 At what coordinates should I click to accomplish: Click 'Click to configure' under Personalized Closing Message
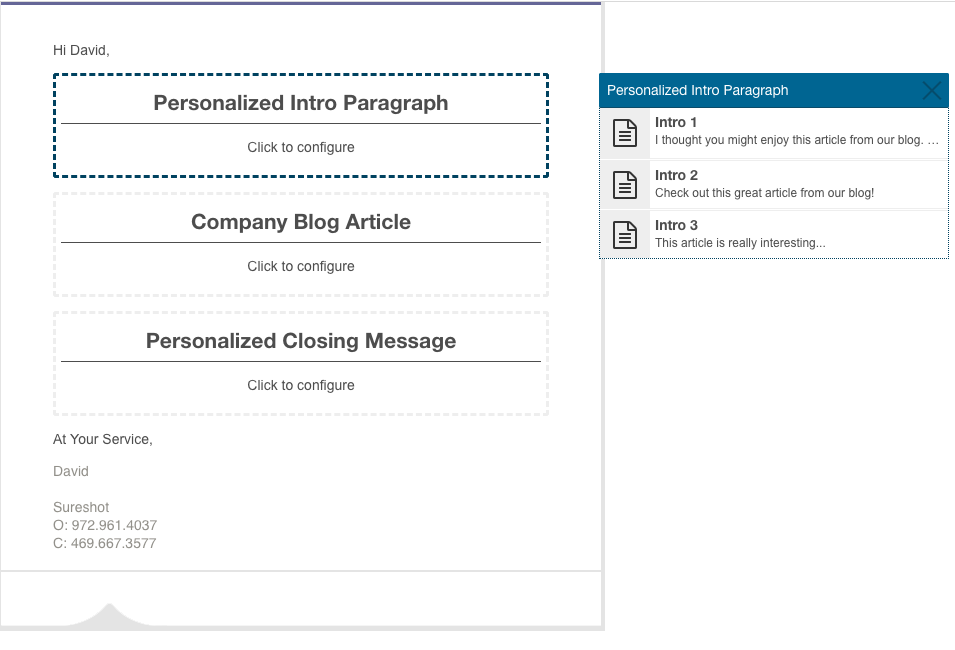301,385
